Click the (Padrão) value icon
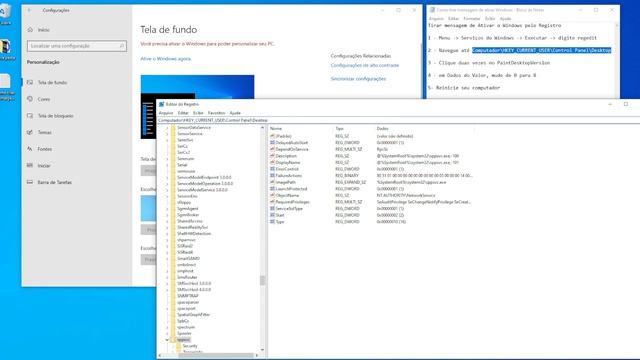Viewport: 640px width, 360px height. coord(272,136)
